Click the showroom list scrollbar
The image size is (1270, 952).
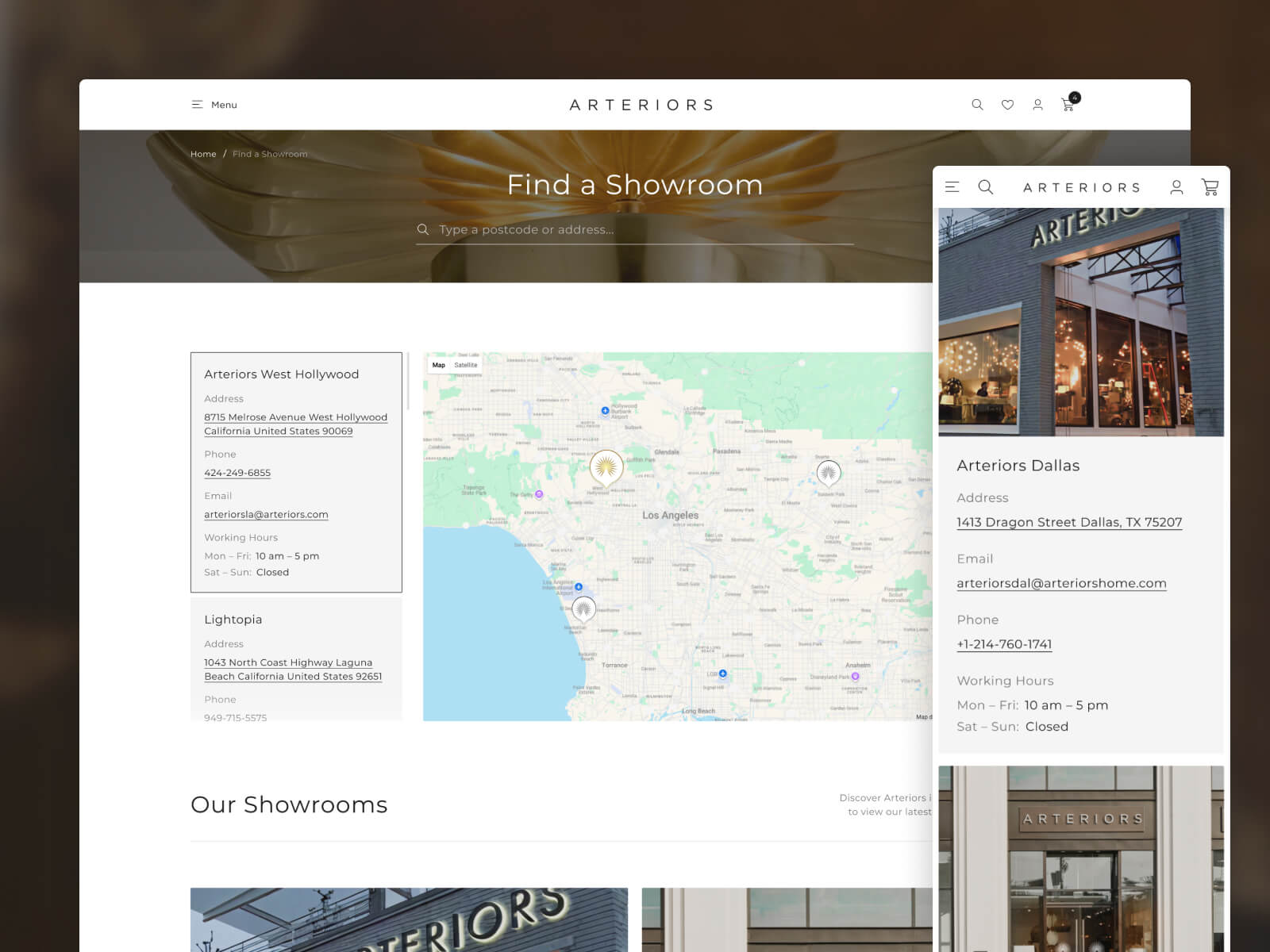[408, 382]
